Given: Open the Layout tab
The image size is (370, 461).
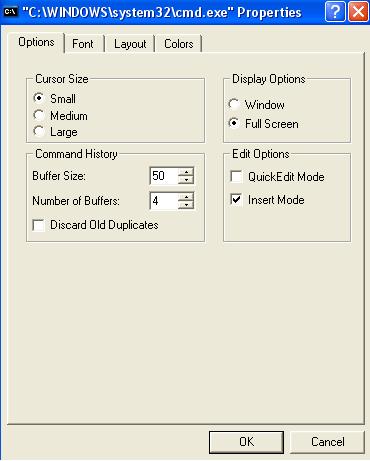Looking at the screenshot, I should (x=130, y=44).
